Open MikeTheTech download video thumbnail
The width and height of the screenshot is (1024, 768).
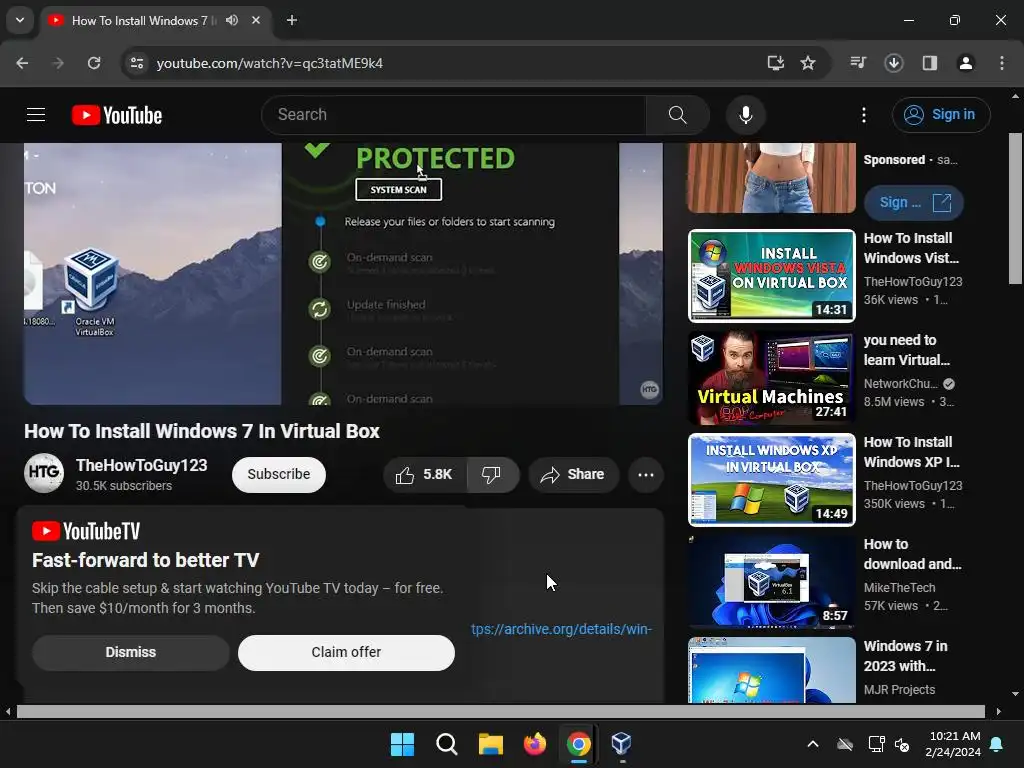tap(771, 581)
